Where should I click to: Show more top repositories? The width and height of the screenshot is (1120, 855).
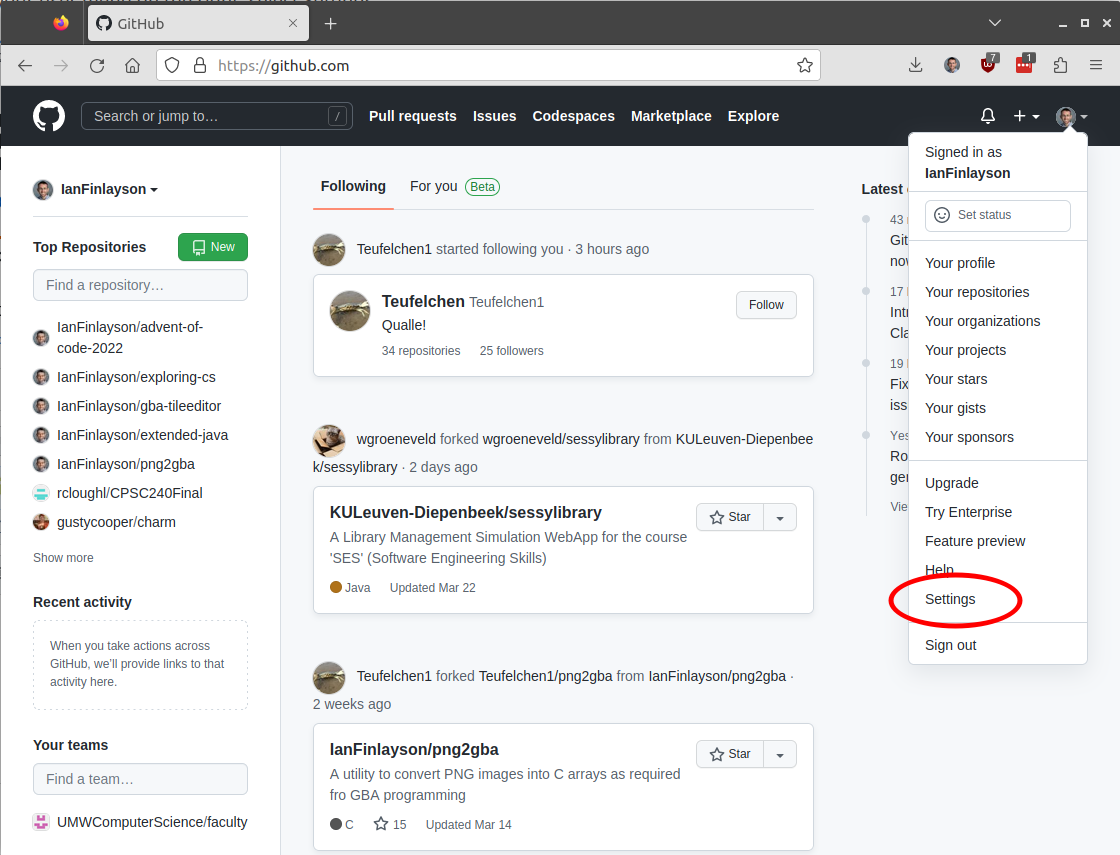coord(63,558)
